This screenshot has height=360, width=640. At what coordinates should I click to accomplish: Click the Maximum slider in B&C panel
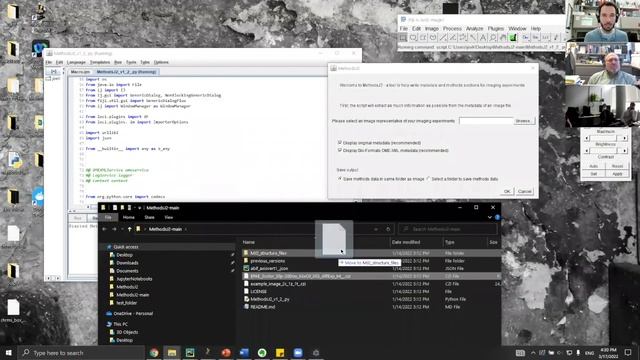pyautogui.click(x=606, y=138)
